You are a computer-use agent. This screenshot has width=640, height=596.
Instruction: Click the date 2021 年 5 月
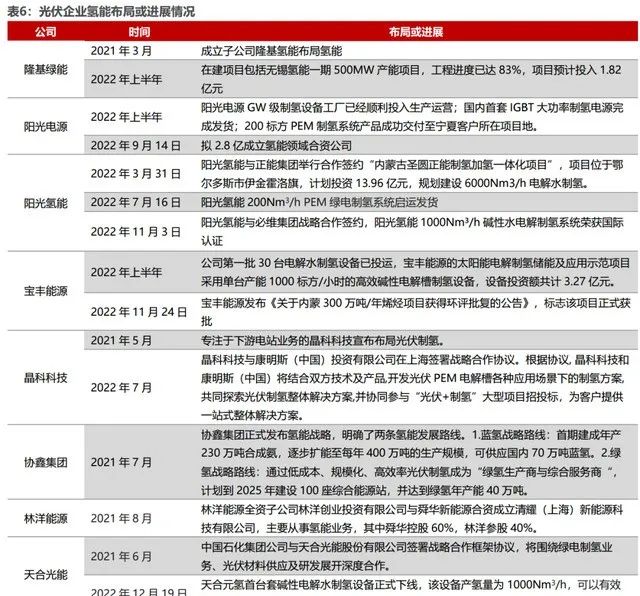[x=121, y=340]
